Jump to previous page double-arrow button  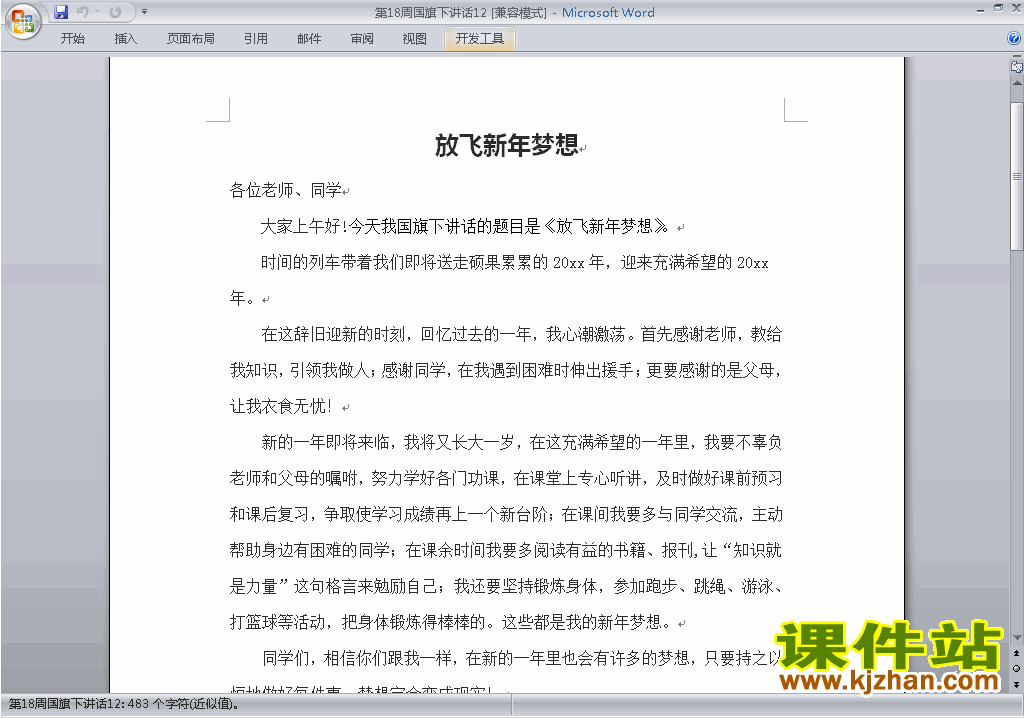(x=1017, y=653)
